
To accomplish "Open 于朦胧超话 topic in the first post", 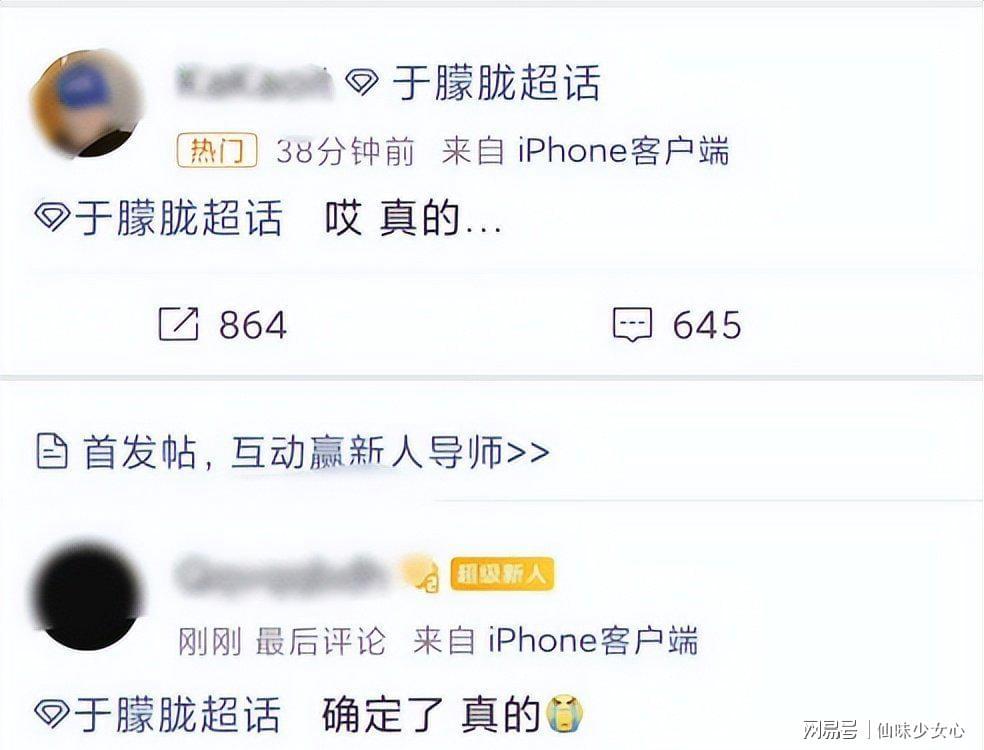I will pos(178,218).
